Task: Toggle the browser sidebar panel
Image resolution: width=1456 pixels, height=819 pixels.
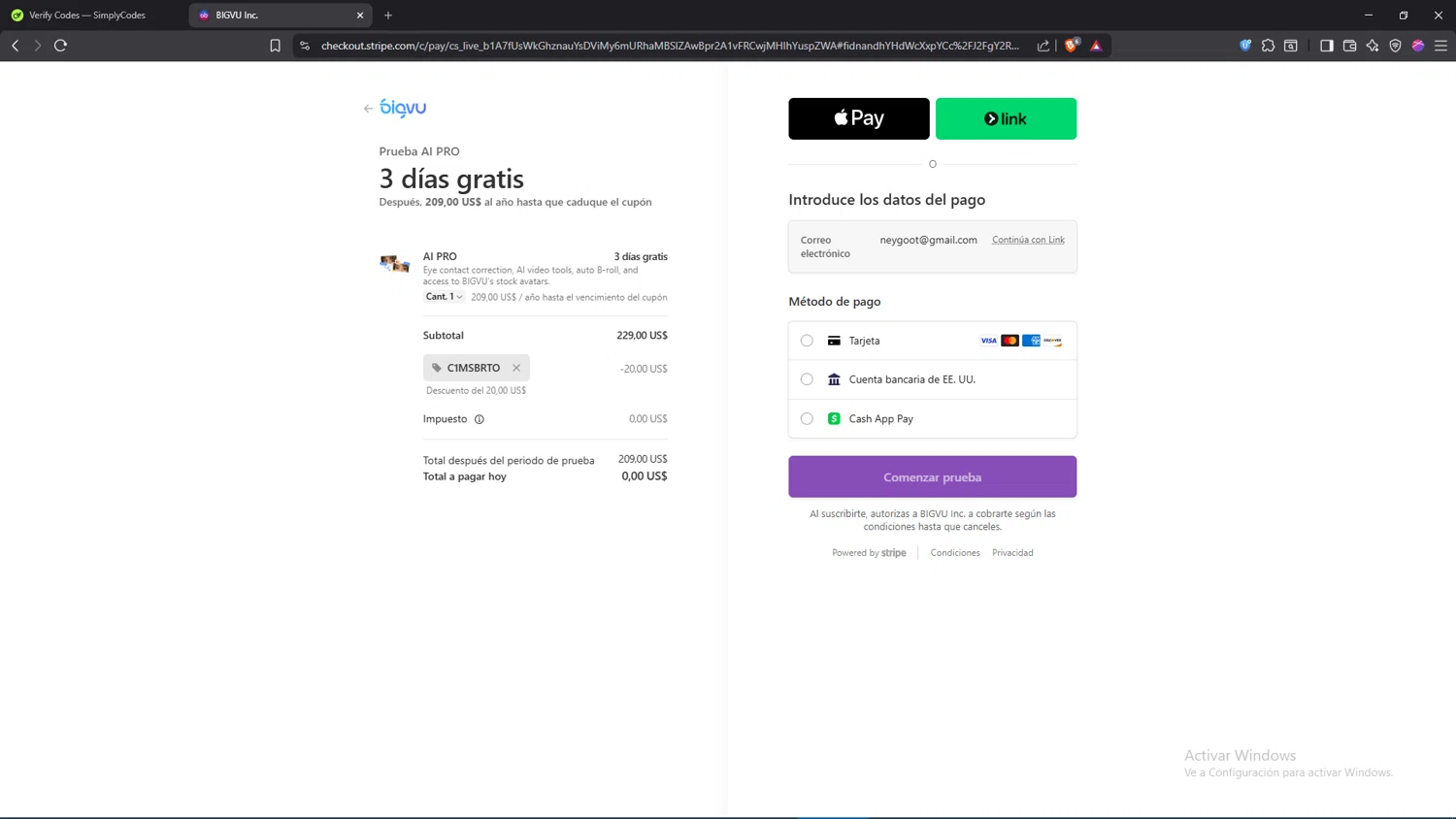Action: pos(1327,46)
